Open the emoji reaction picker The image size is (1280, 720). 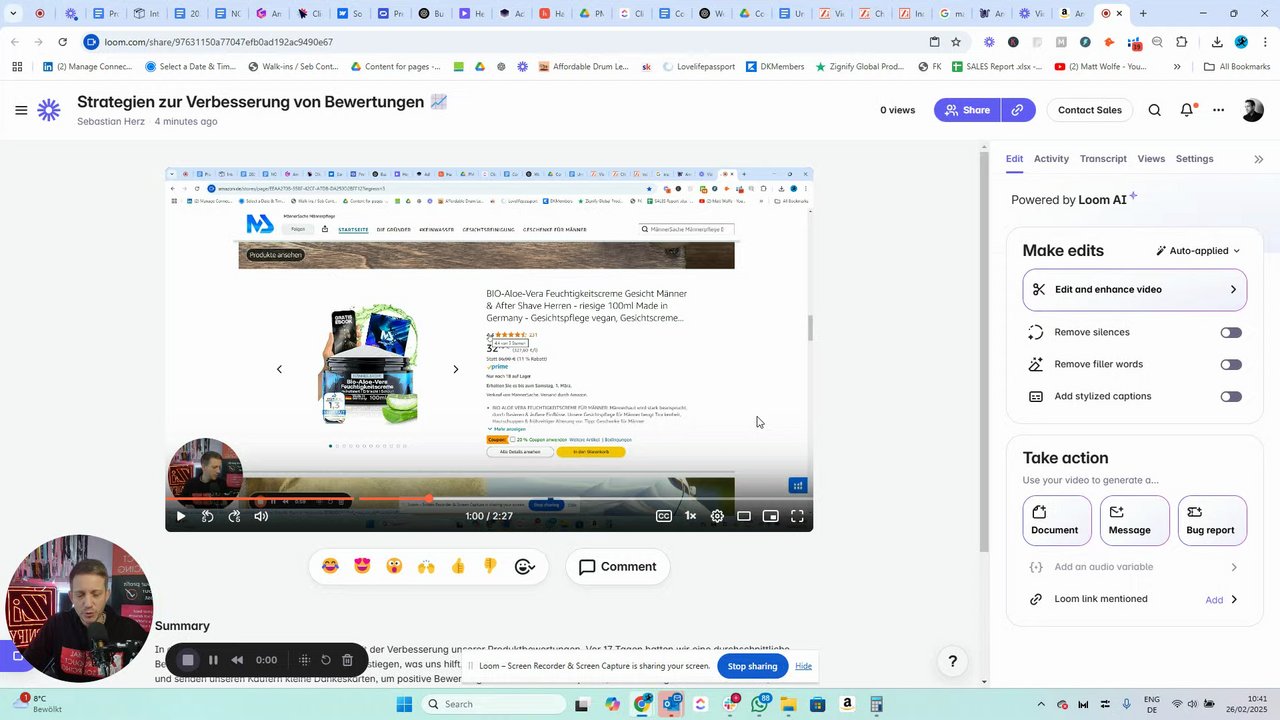(x=525, y=567)
